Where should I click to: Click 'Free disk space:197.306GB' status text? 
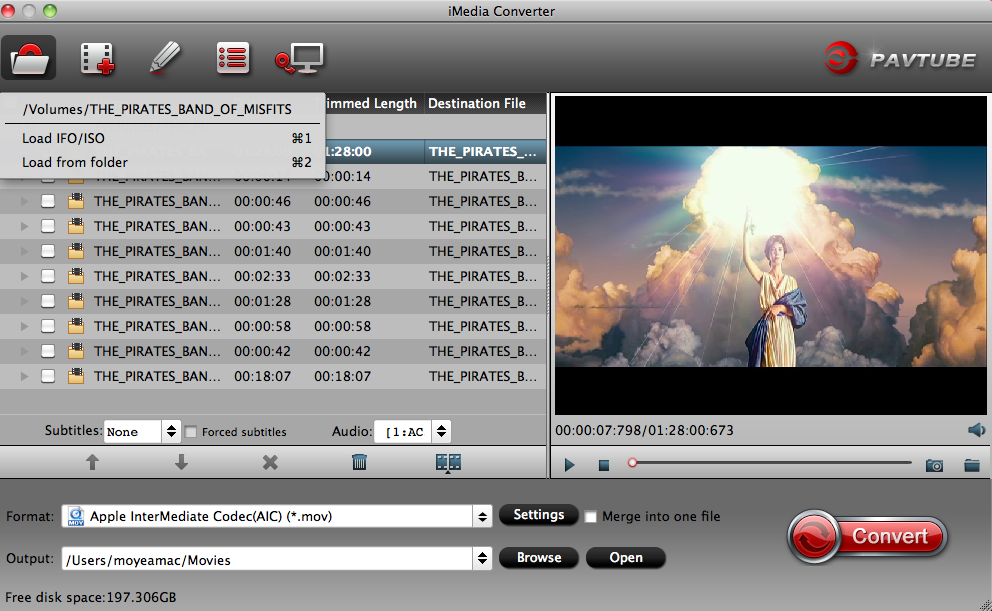(x=90, y=597)
